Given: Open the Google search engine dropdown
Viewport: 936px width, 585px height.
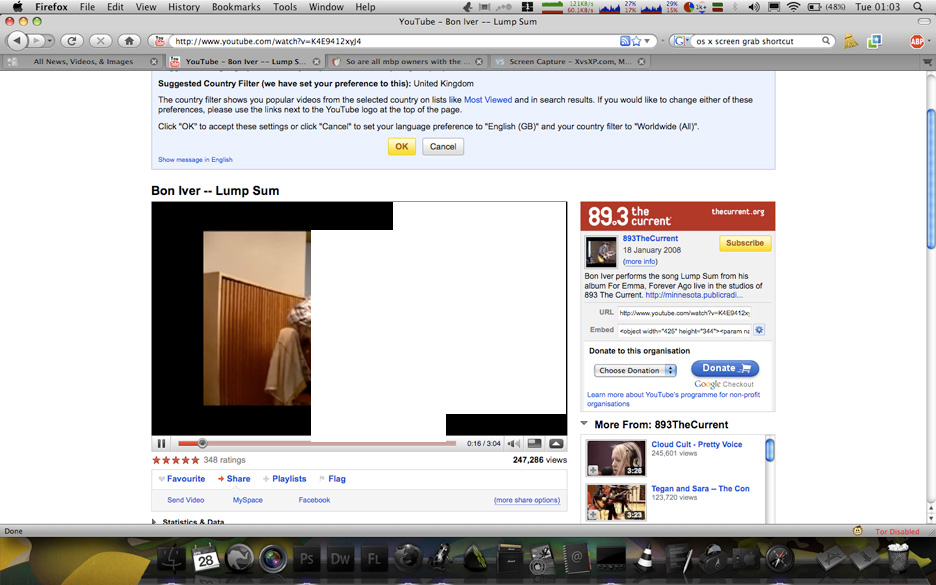Looking at the screenshot, I should coord(681,41).
